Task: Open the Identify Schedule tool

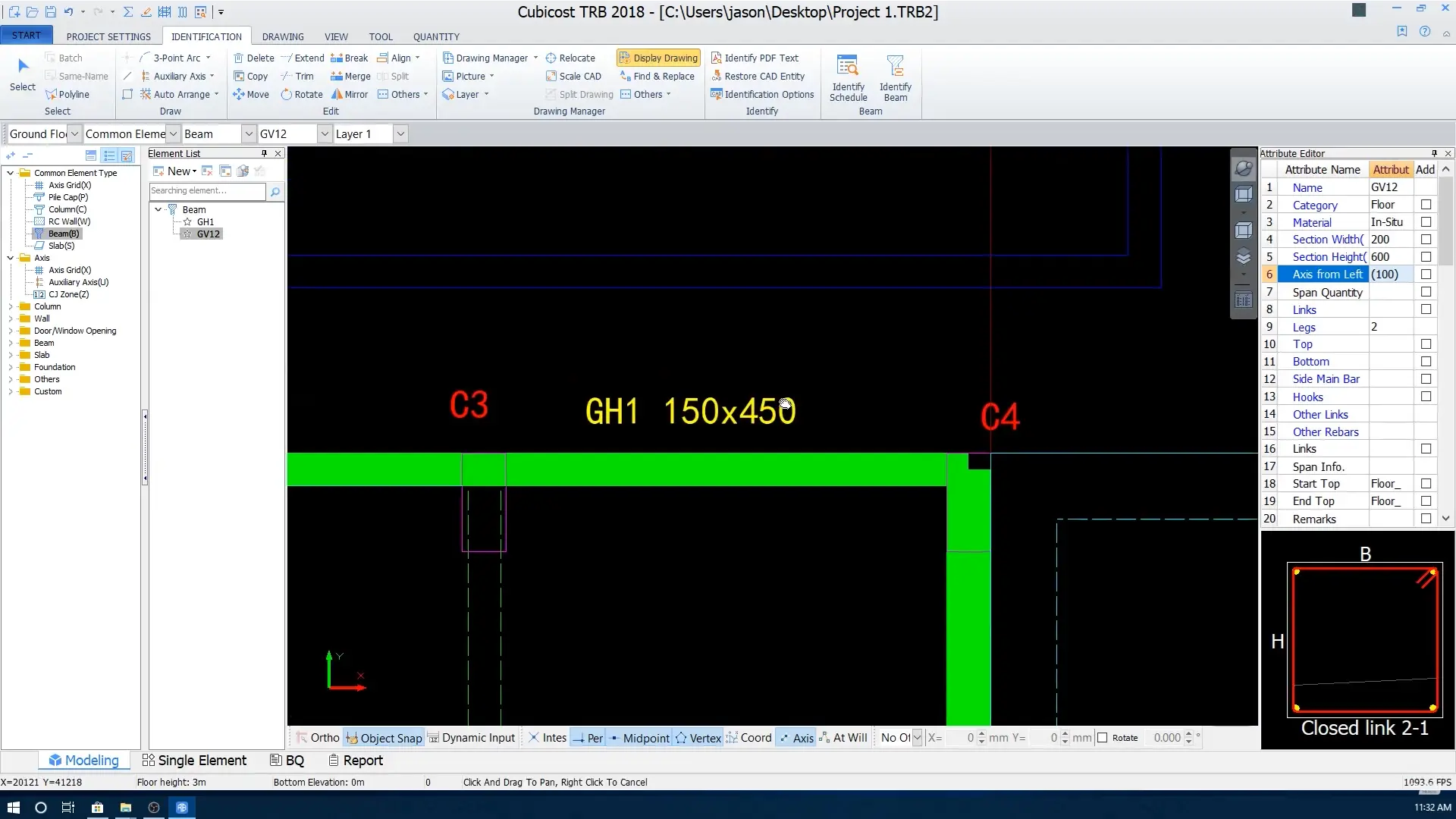Action: point(848,77)
